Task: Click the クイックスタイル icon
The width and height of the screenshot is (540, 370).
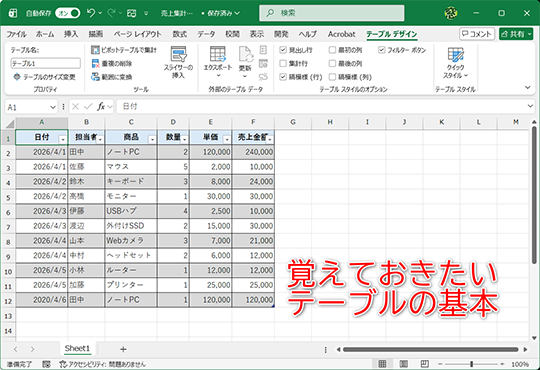Action: click(455, 55)
